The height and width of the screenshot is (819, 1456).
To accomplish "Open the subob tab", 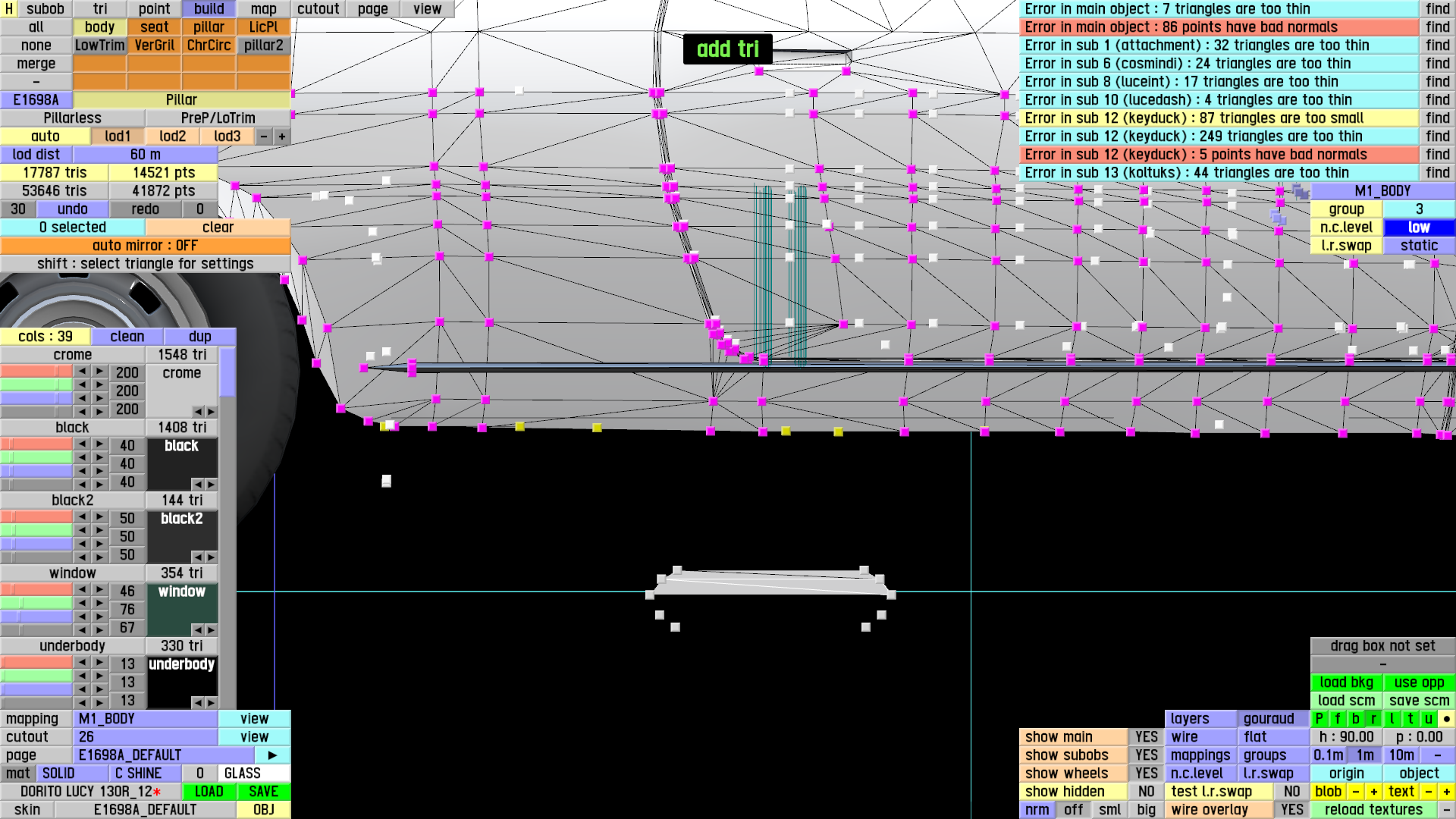I will [45, 8].
